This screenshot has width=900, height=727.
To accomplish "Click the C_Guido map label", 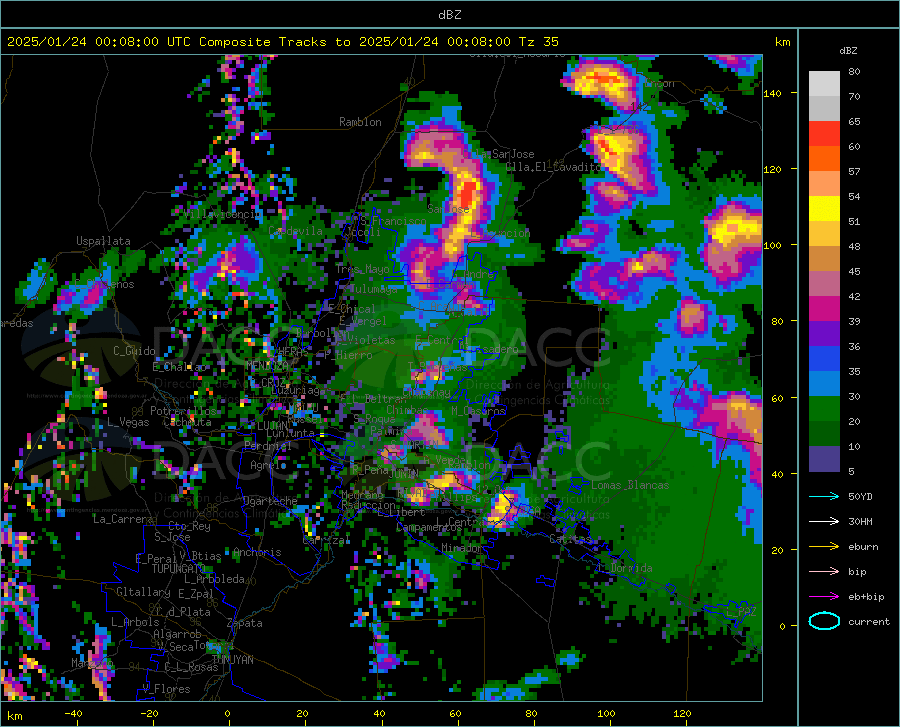I will [134, 351].
